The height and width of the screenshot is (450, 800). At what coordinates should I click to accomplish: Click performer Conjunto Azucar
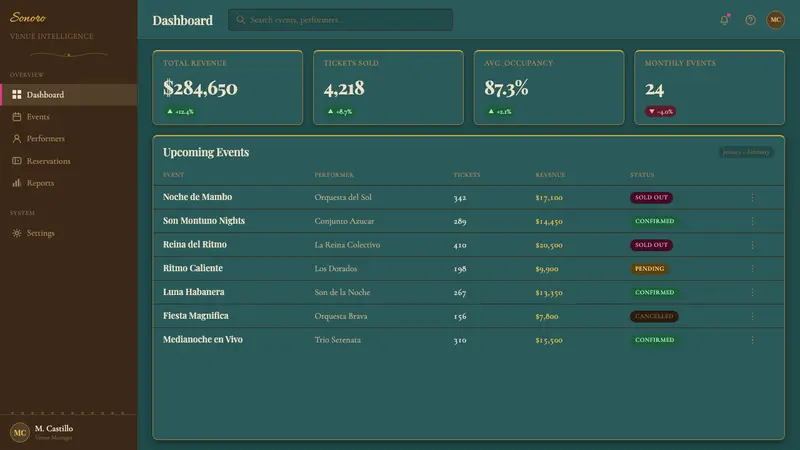point(344,221)
